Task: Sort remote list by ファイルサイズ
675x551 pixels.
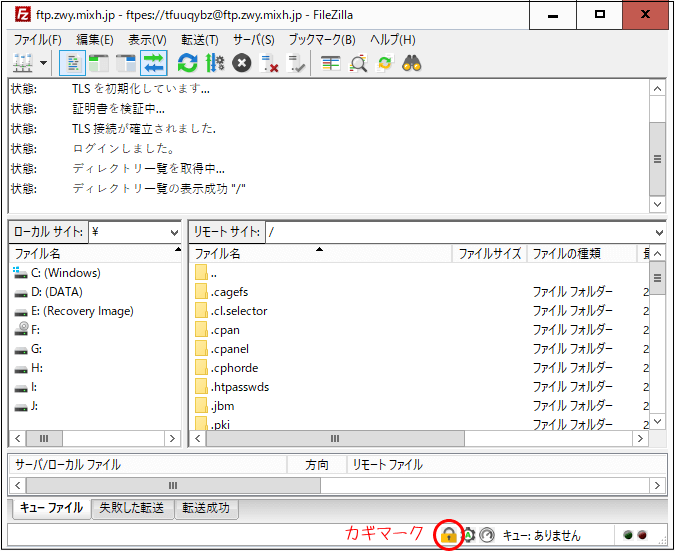Action: pyautogui.click(x=489, y=254)
